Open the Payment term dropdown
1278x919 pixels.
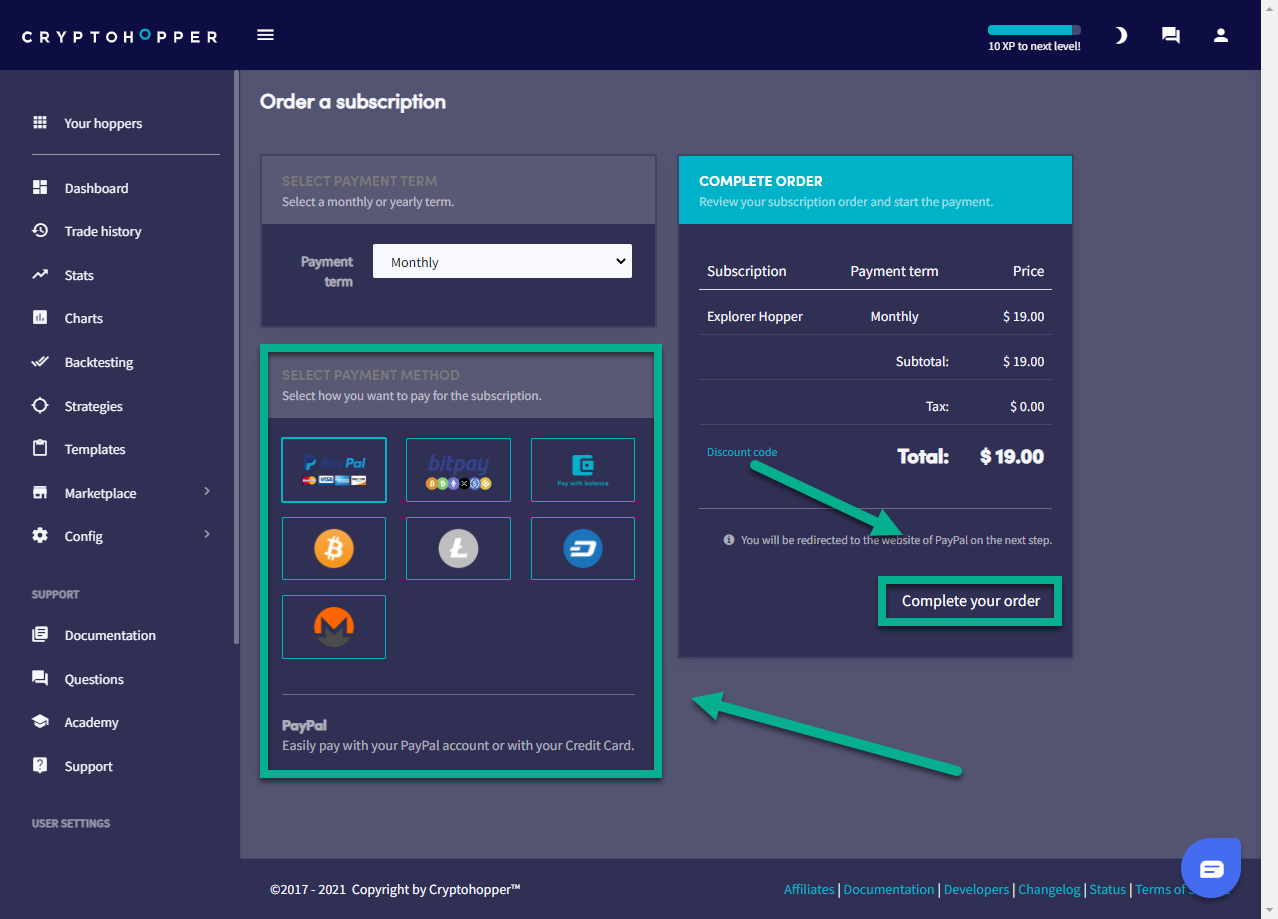tap(502, 262)
